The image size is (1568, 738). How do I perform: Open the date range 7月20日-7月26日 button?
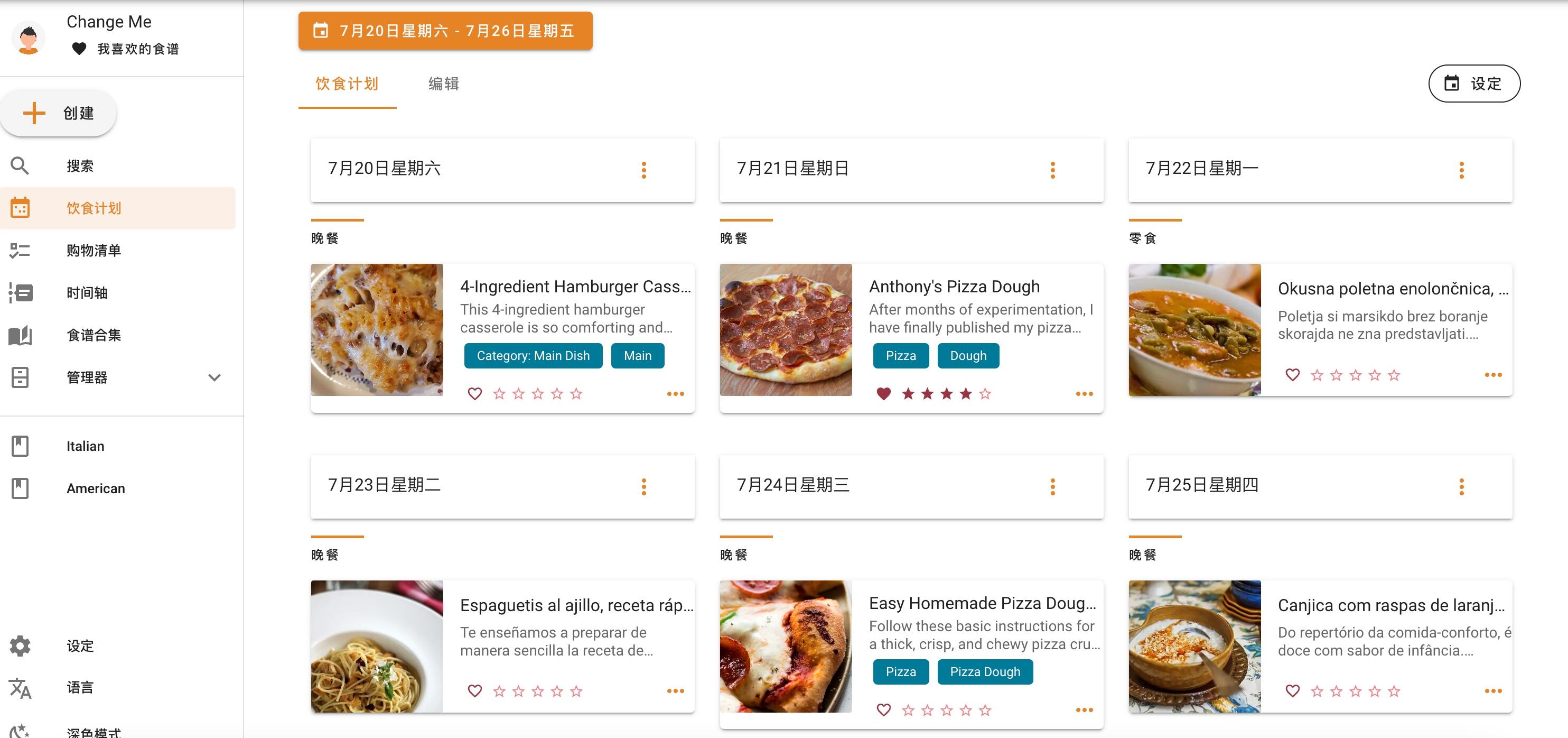[x=445, y=31]
